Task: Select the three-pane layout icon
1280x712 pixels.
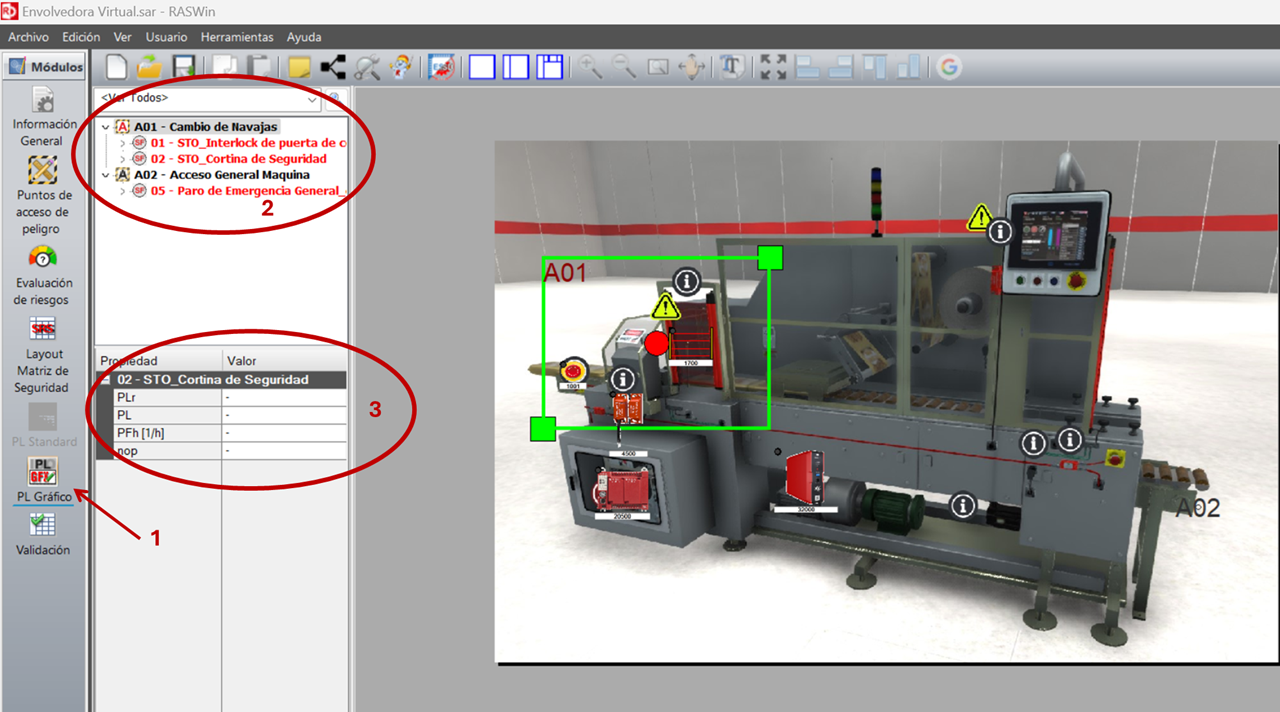Action: [x=550, y=67]
